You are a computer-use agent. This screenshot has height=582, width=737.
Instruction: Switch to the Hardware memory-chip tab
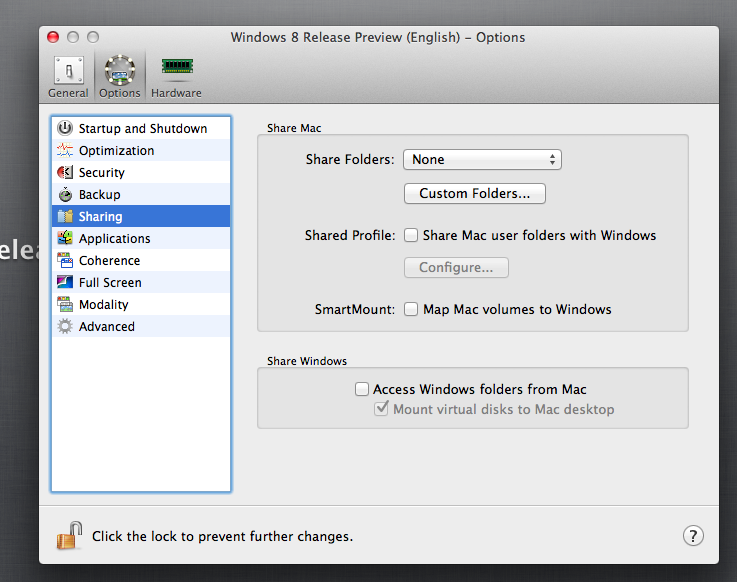(x=177, y=77)
